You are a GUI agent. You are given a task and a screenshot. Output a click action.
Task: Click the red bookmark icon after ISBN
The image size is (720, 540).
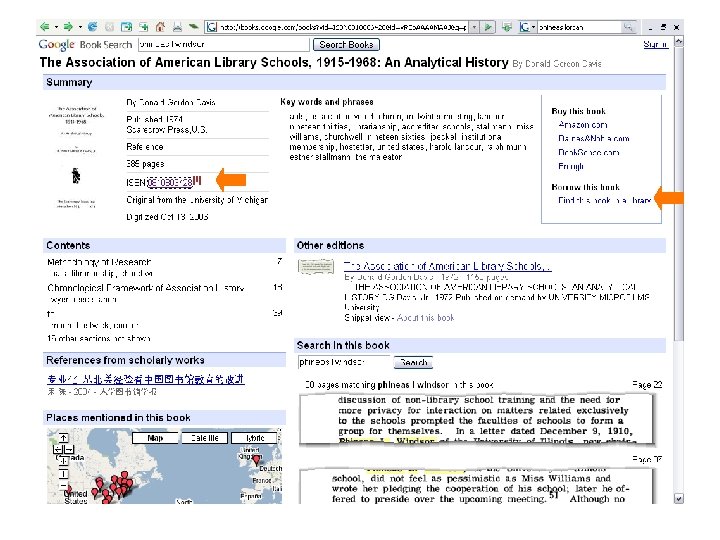tap(197, 180)
